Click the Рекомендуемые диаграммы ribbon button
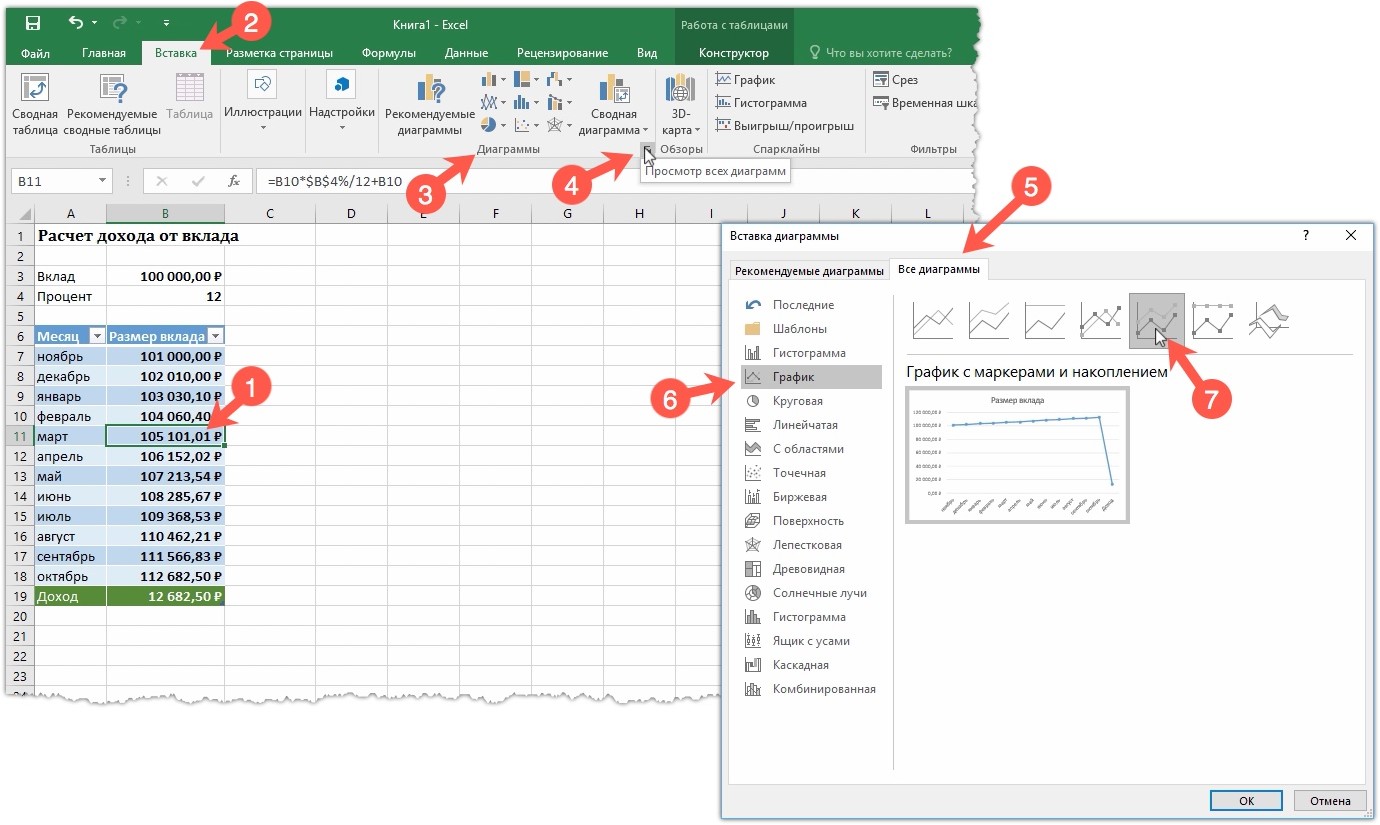Screen dimensions: 1380x825 [430, 105]
